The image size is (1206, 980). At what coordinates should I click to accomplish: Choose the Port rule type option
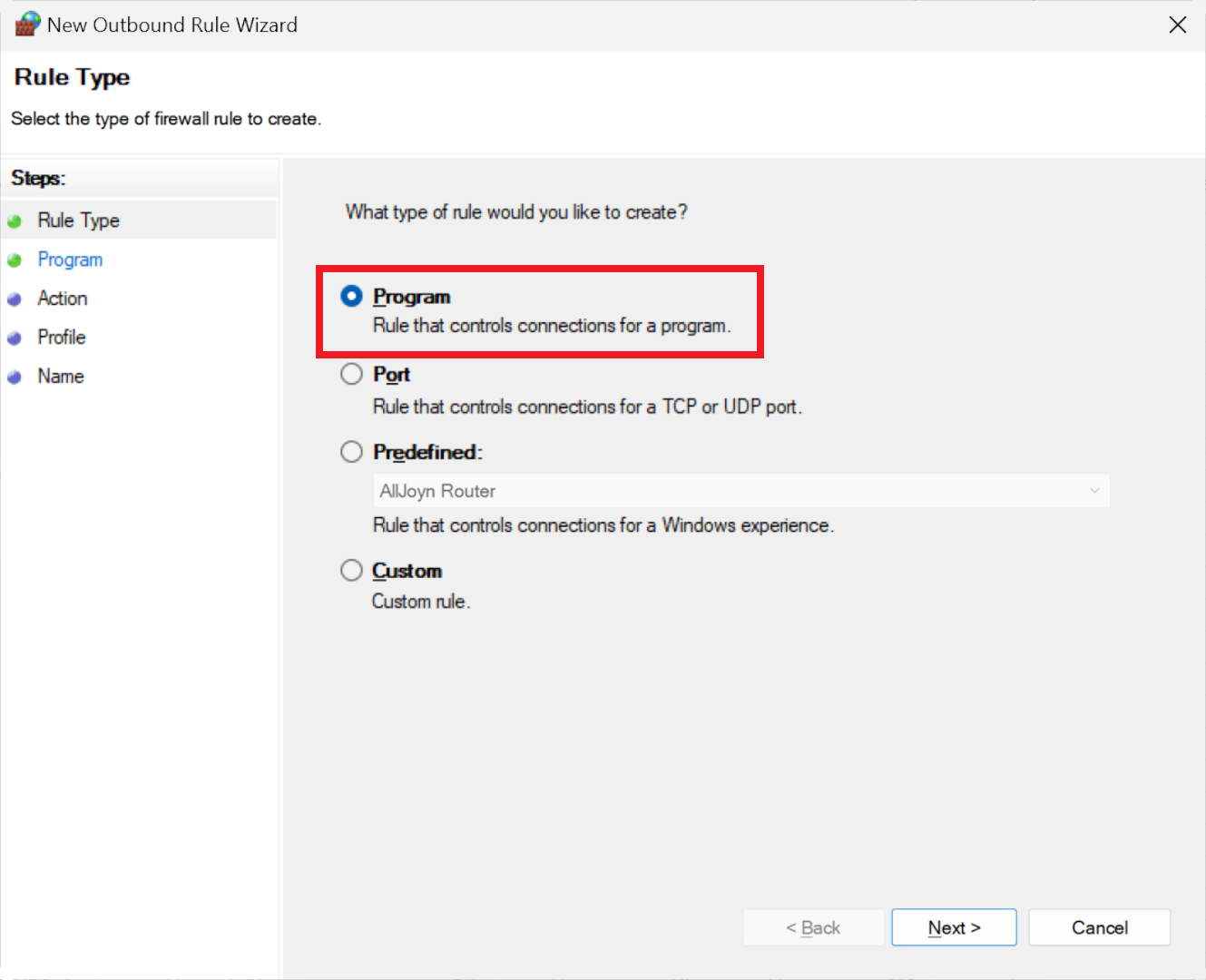[x=351, y=374]
